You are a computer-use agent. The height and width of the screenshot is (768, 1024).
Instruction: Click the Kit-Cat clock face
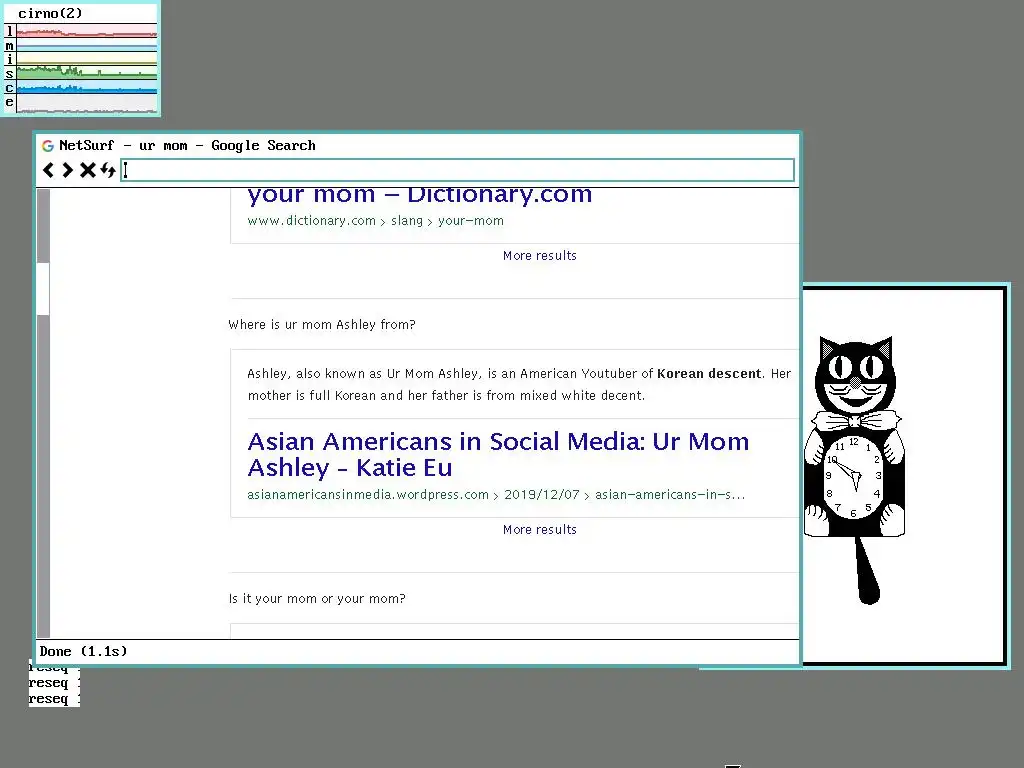tap(853, 477)
